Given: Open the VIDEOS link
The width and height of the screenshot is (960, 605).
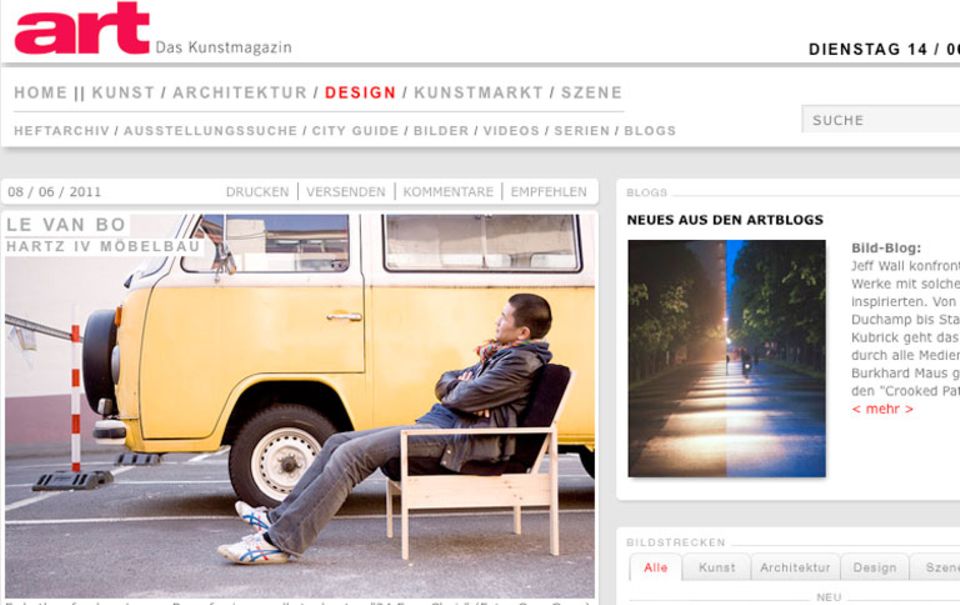Looking at the screenshot, I should click(511, 131).
